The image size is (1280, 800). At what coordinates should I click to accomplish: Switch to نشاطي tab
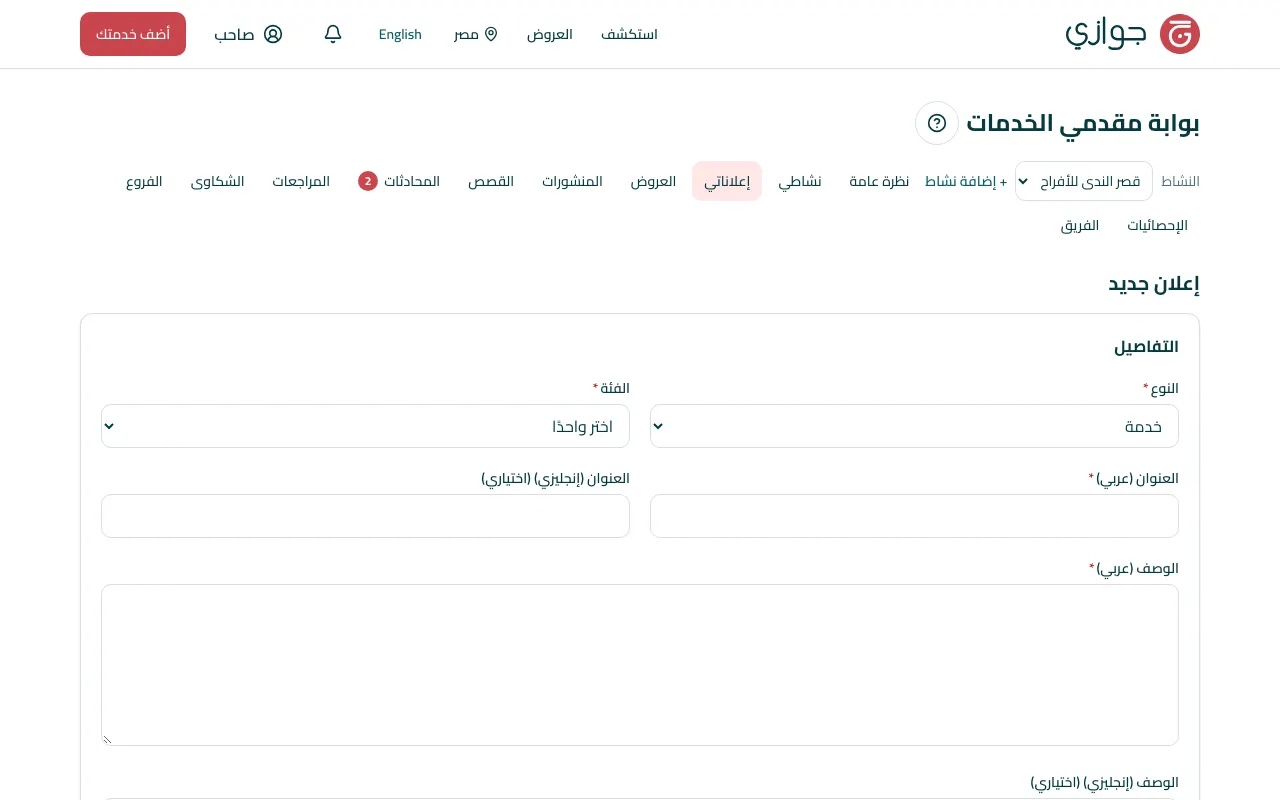[x=800, y=181]
